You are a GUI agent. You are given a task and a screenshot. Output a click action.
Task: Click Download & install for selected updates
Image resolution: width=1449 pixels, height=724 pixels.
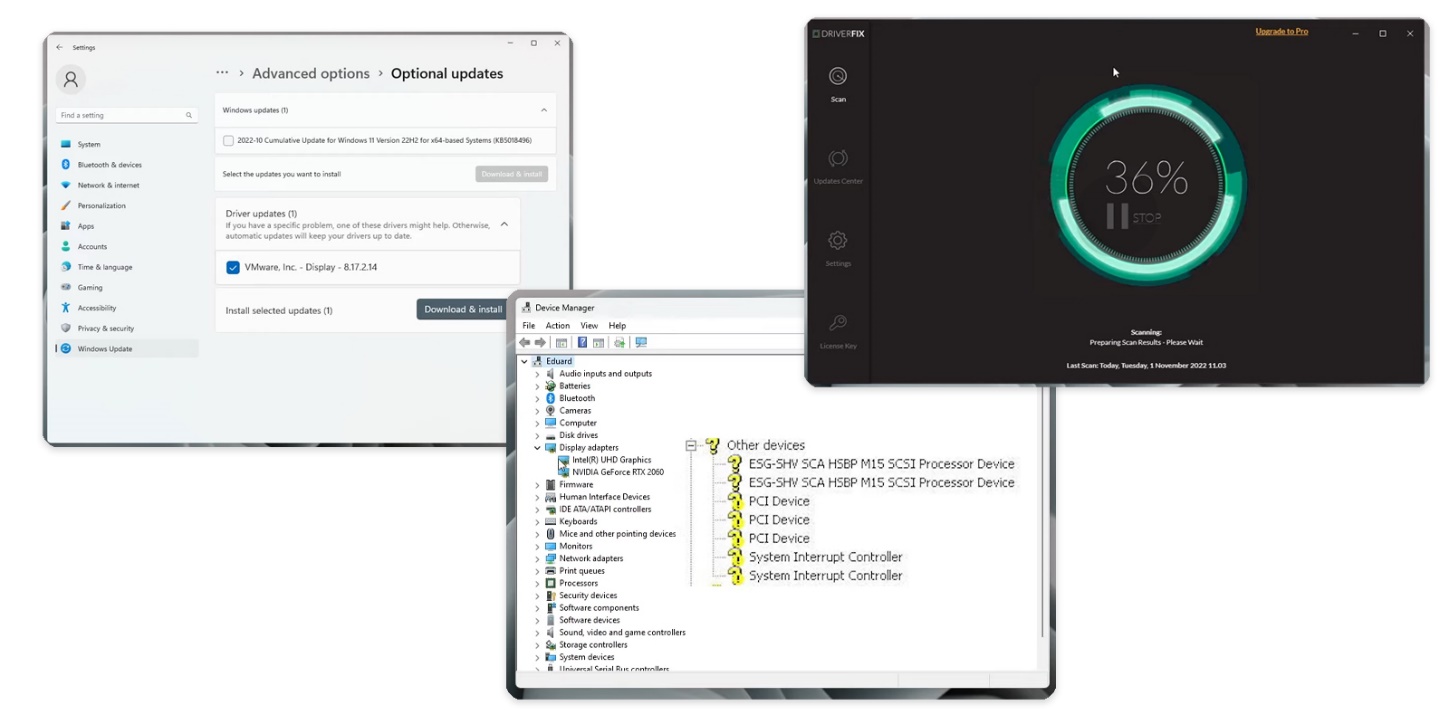coord(462,310)
